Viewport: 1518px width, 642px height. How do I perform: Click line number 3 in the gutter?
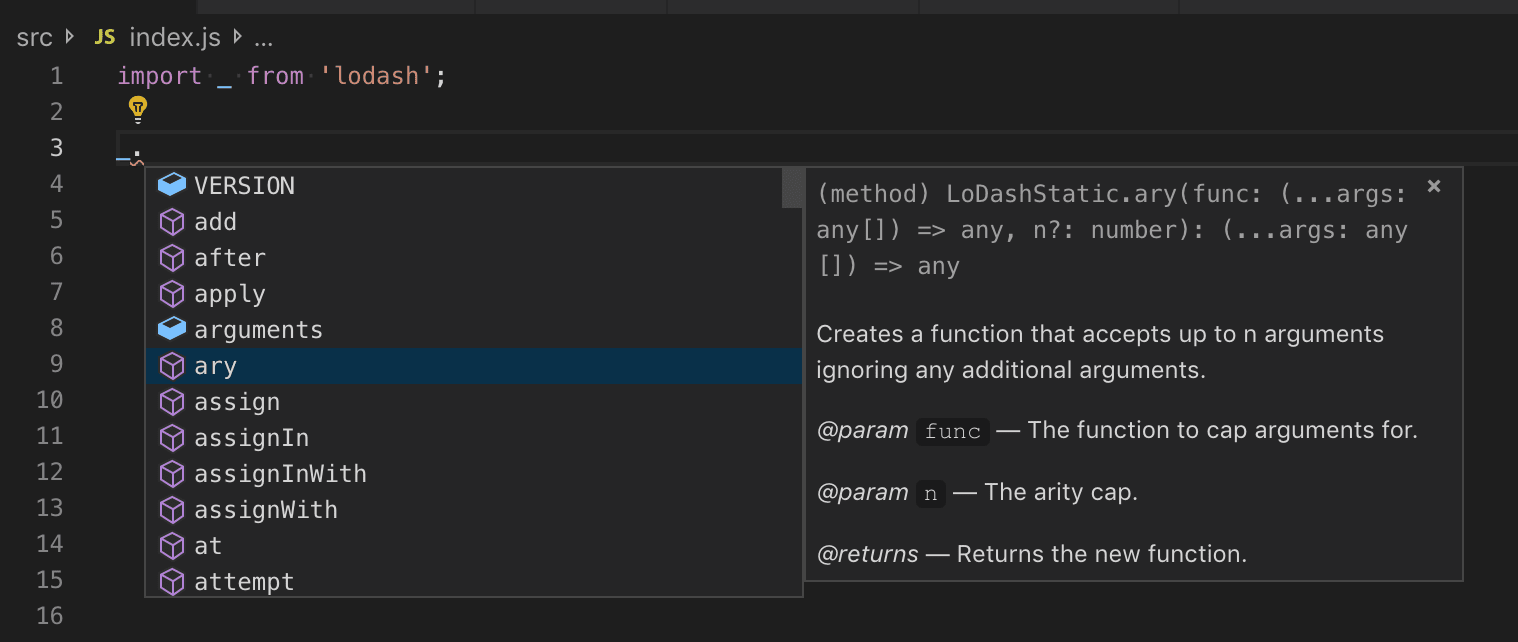pos(56,147)
